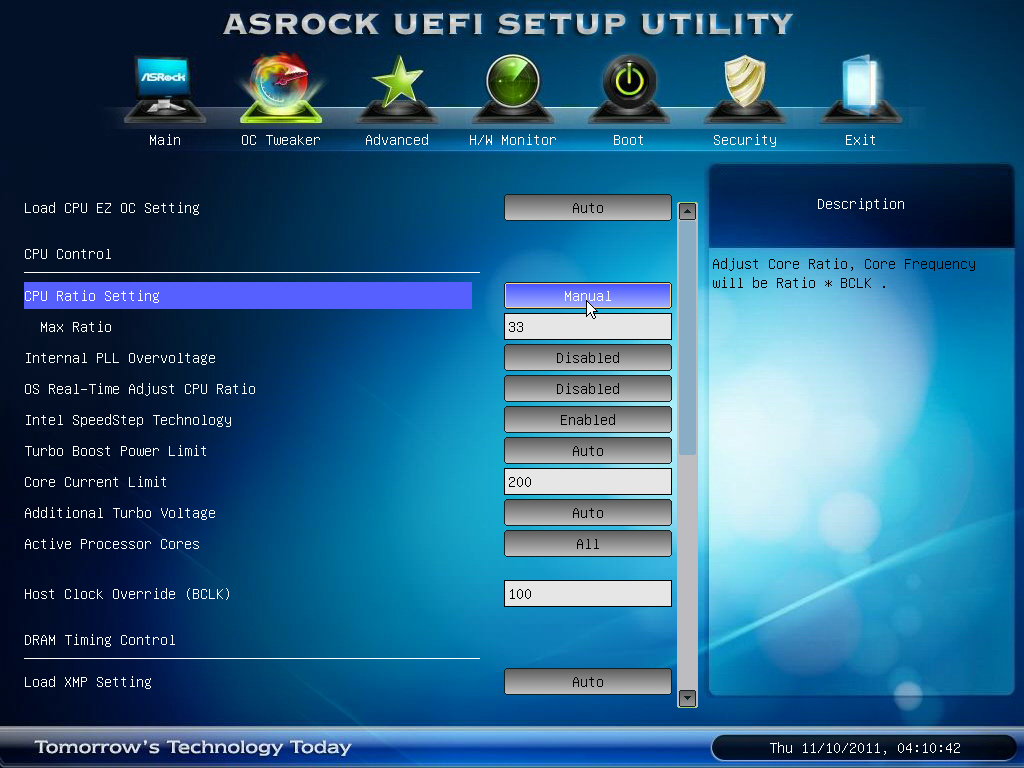Open the Security shield icon
Image resolution: width=1024 pixels, height=768 pixels.
pos(744,89)
